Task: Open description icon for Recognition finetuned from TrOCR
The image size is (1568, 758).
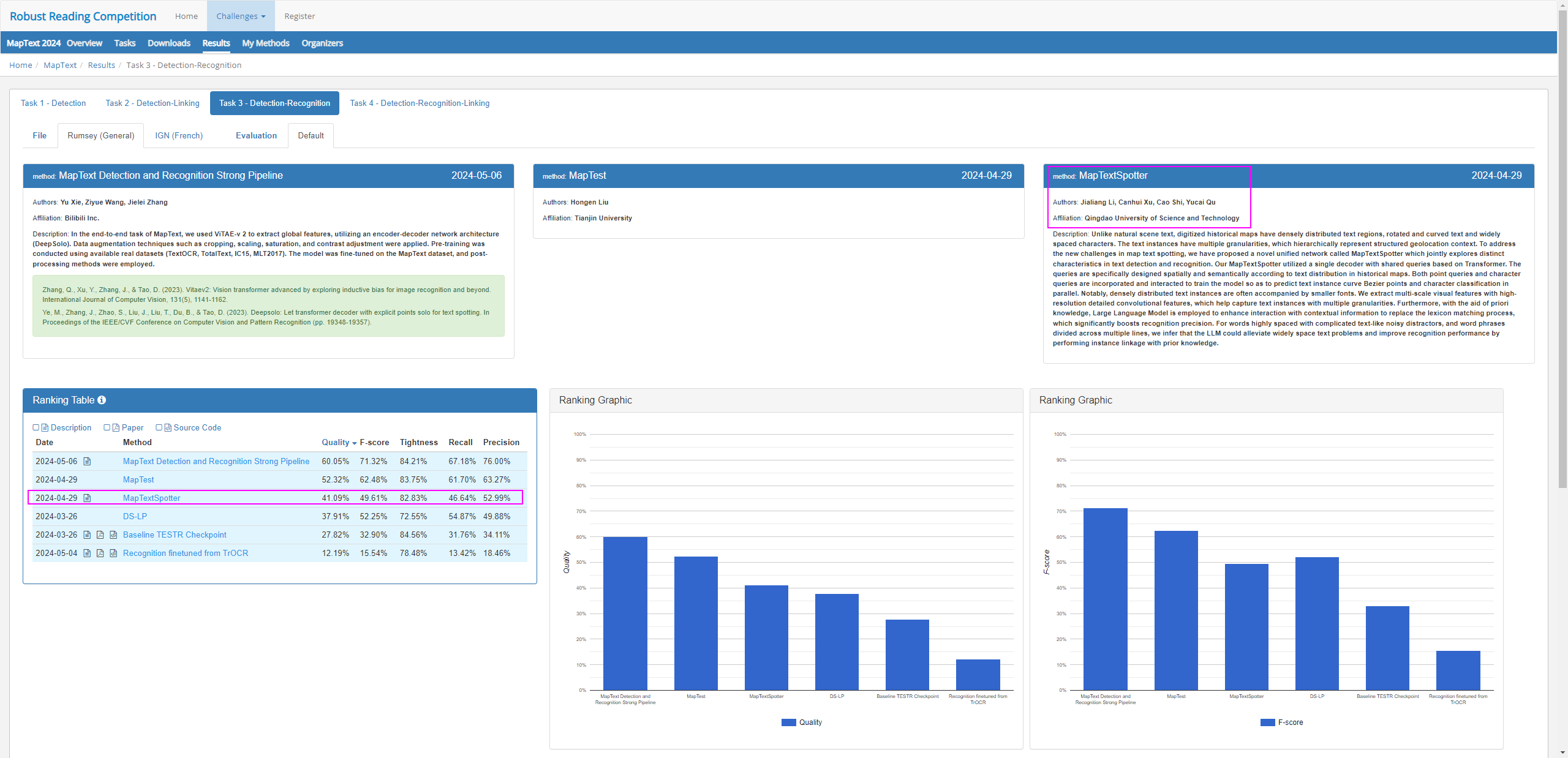Action: tap(87, 553)
